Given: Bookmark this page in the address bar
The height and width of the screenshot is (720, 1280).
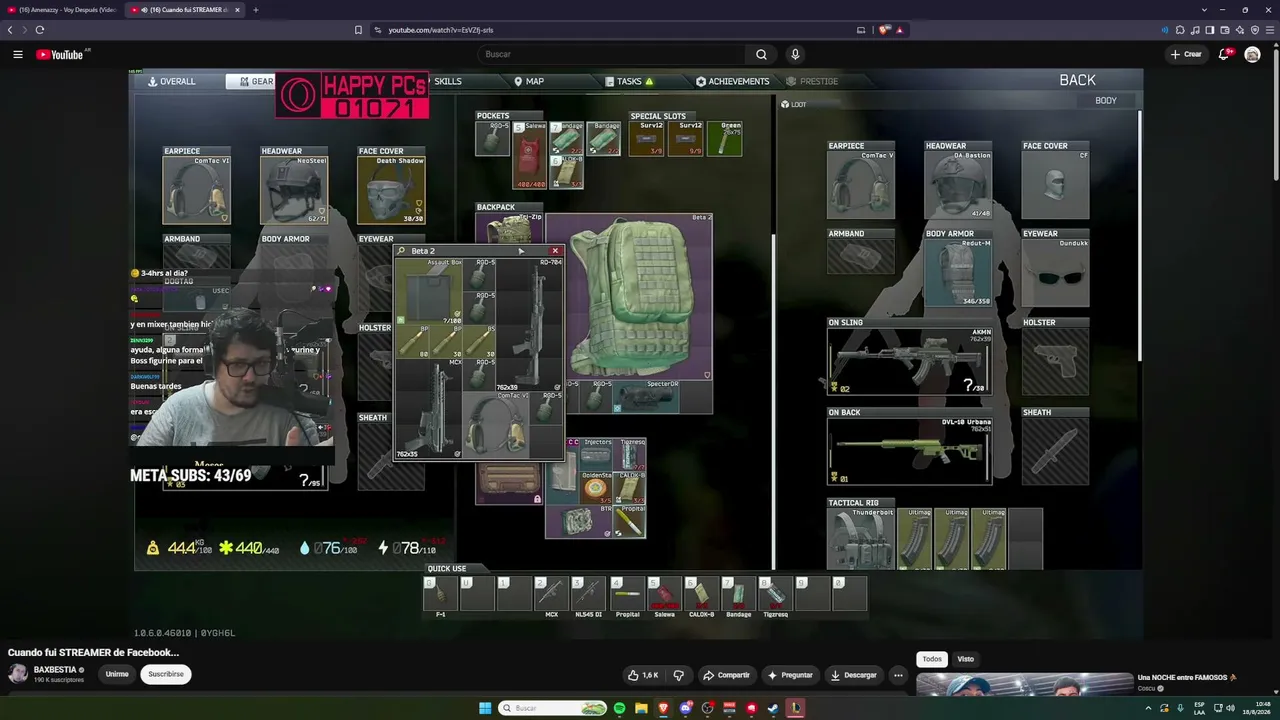Looking at the screenshot, I should [x=359, y=30].
